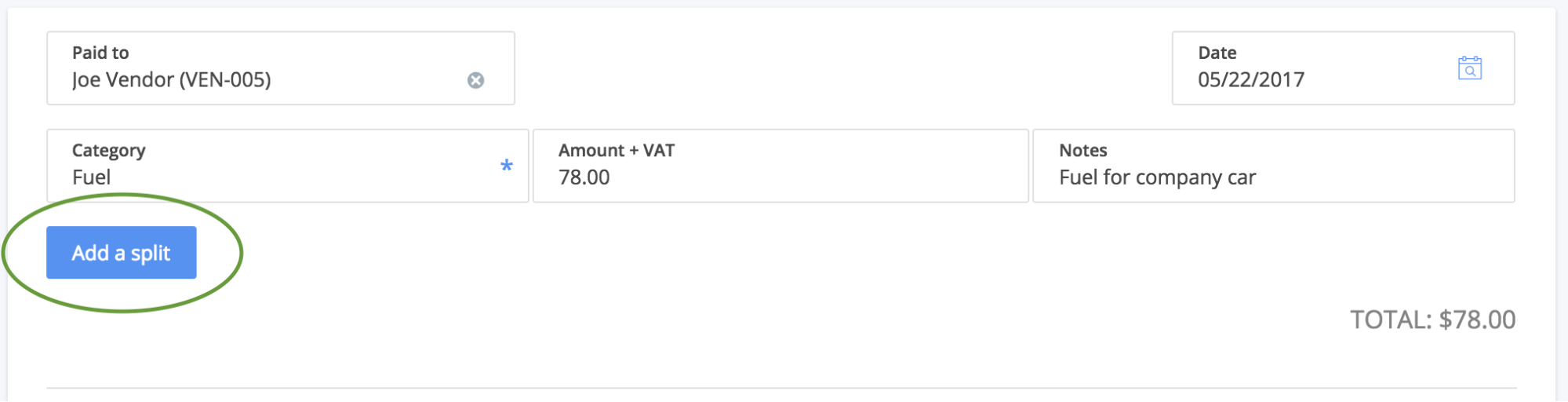
Task: Click the blue asterisk in Category field
Action: (507, 166)
